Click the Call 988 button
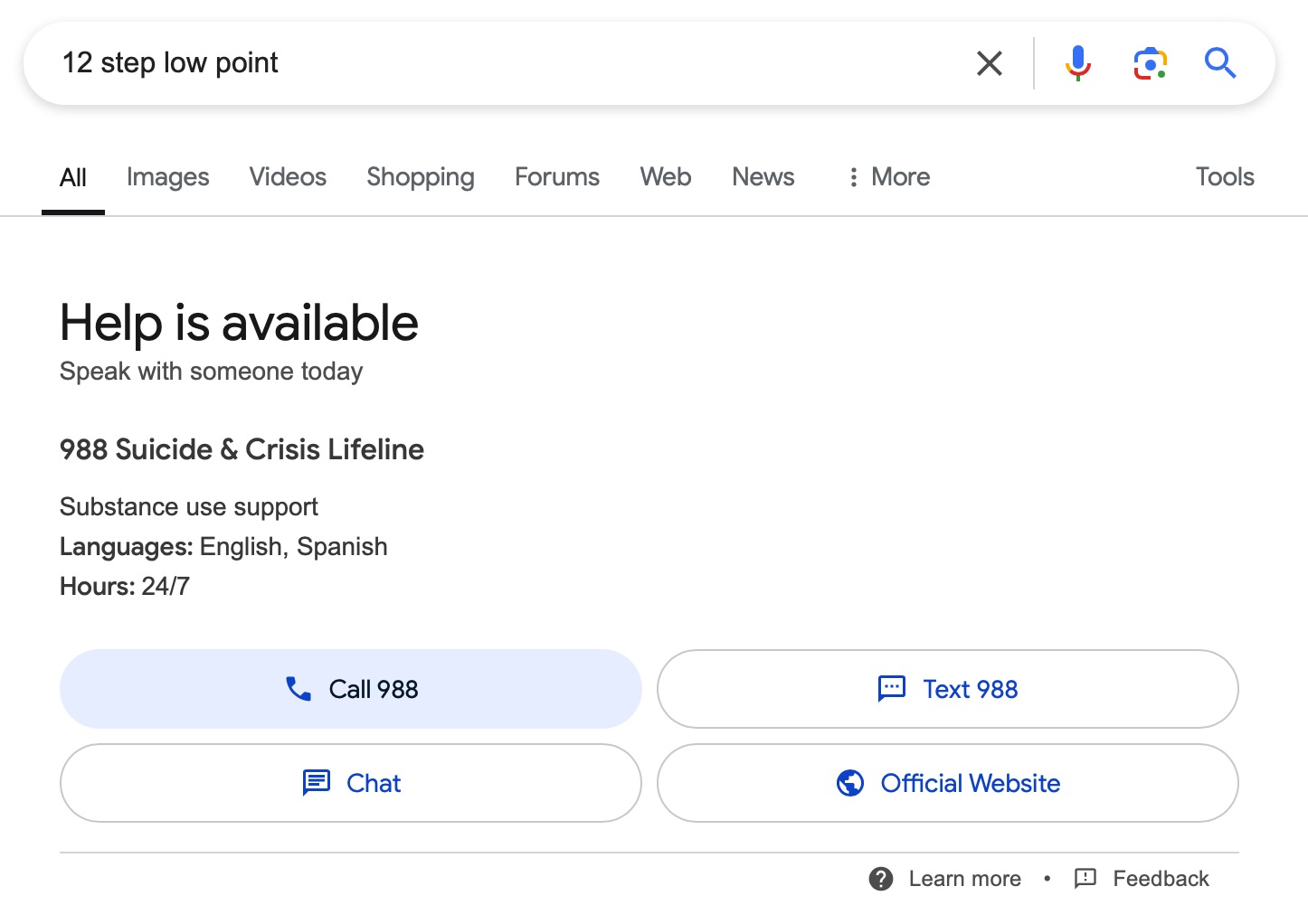 pyautogui.click(x=351, y=689)
